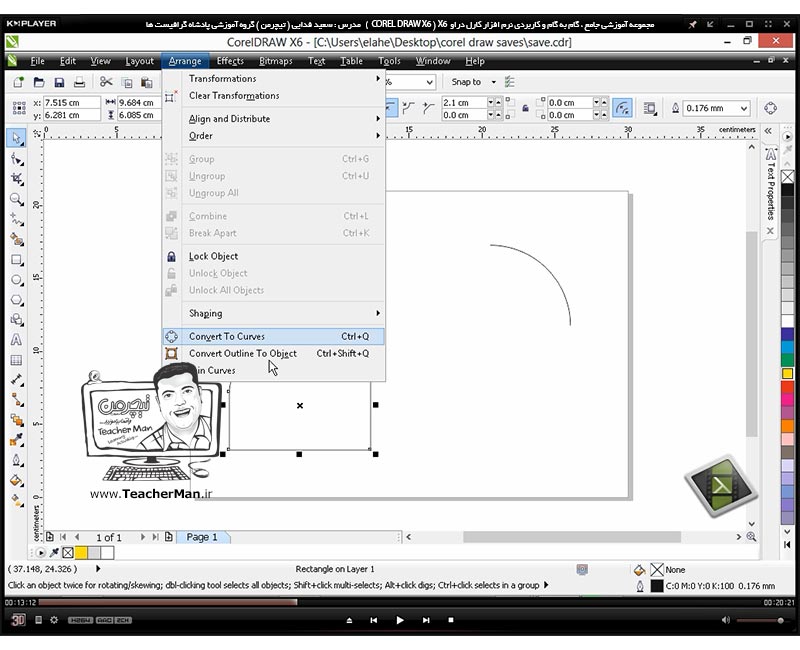Select the Ellipse tool

click(x=16, y=280)
